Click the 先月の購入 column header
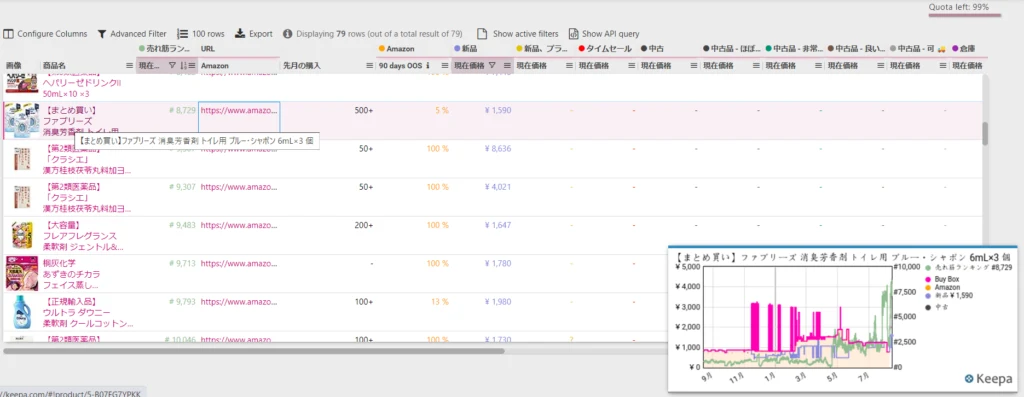 (x=302, y=65)
